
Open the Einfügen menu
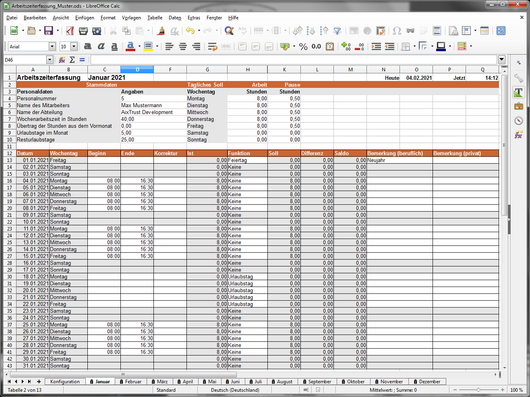[85, 18]
